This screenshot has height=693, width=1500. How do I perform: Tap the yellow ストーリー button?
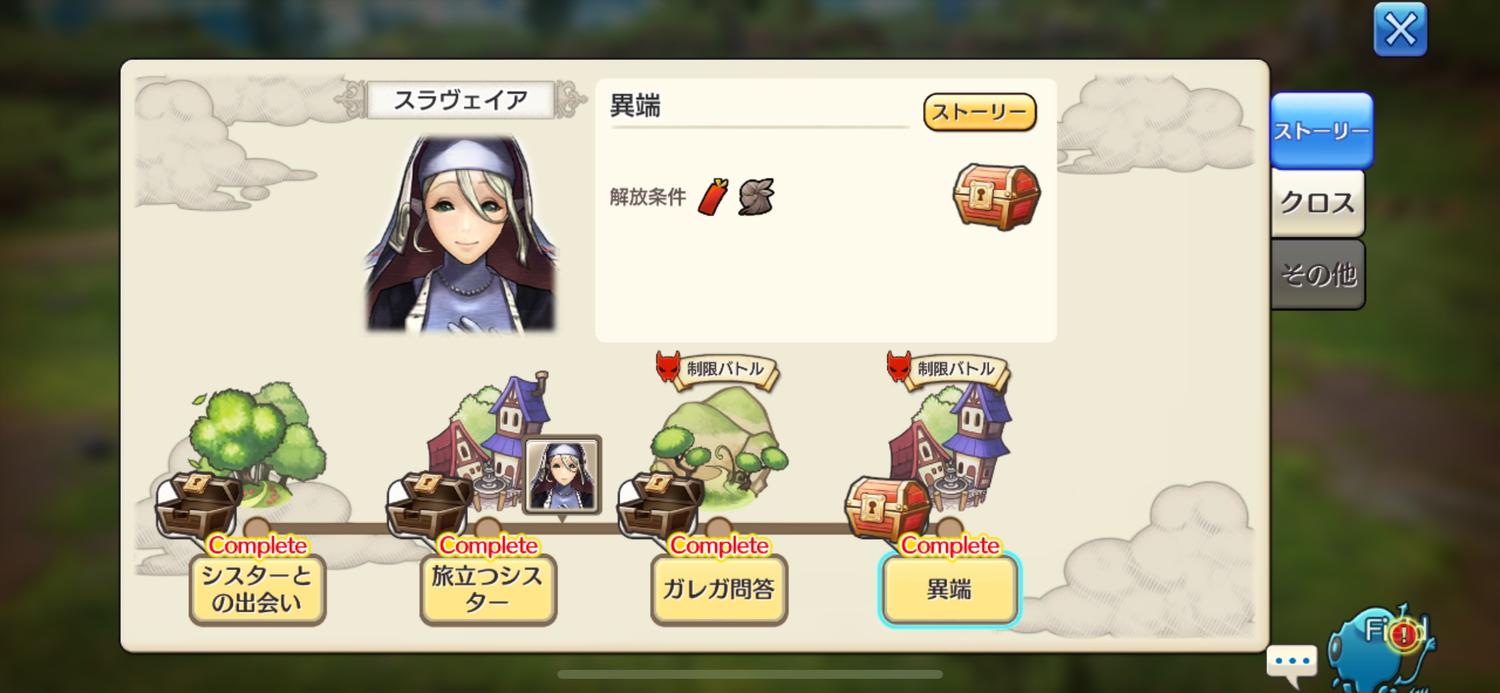click(979, 113)
